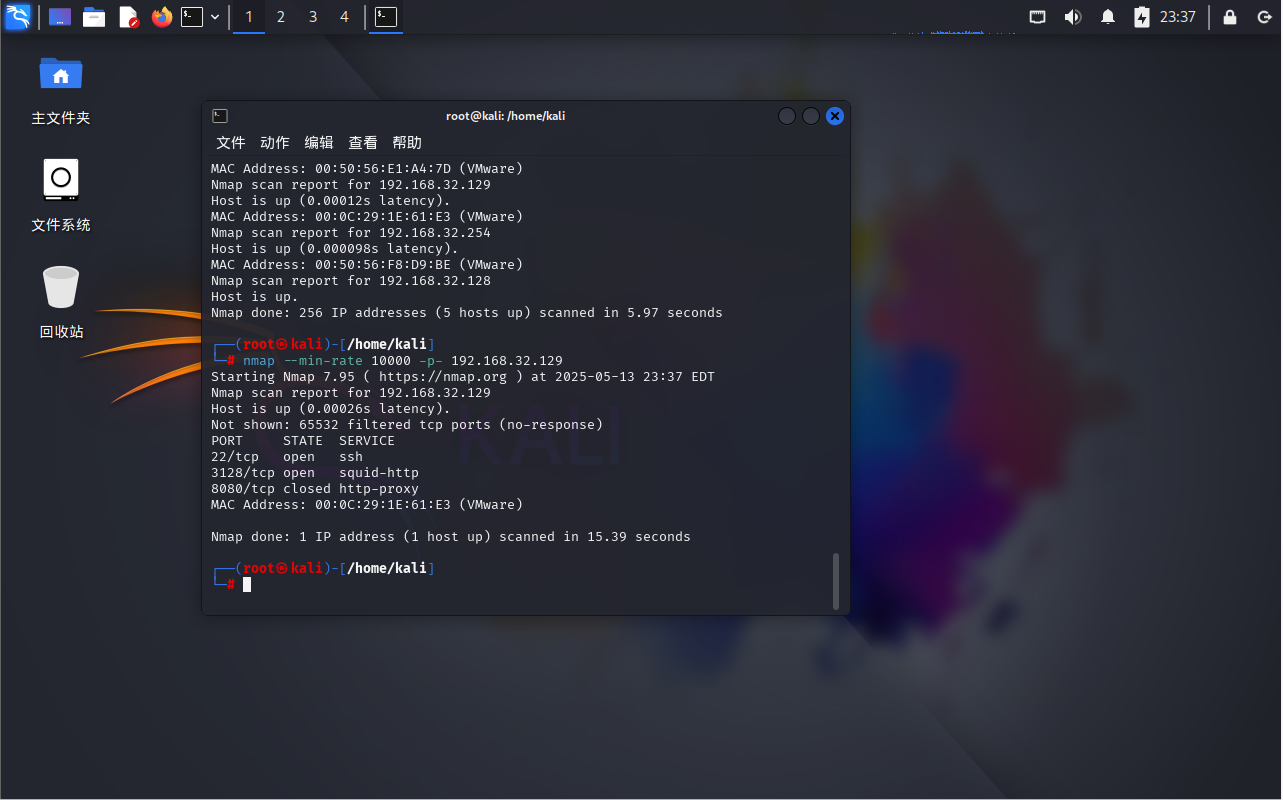
Task: Open the clock showing 23:37
Action: pyautogui.click(x=1178, y=17)
